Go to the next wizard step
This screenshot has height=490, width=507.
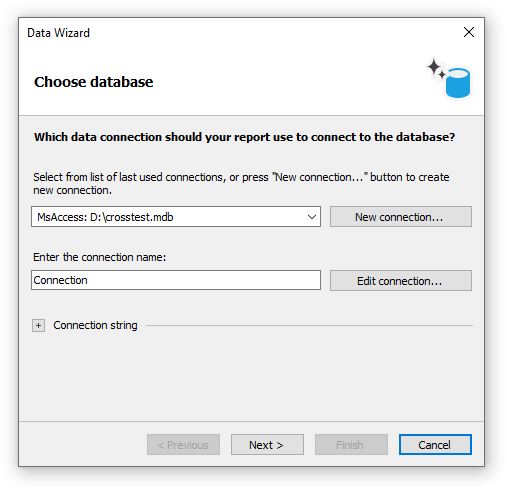pyautogui.click(x=267, y=444)
